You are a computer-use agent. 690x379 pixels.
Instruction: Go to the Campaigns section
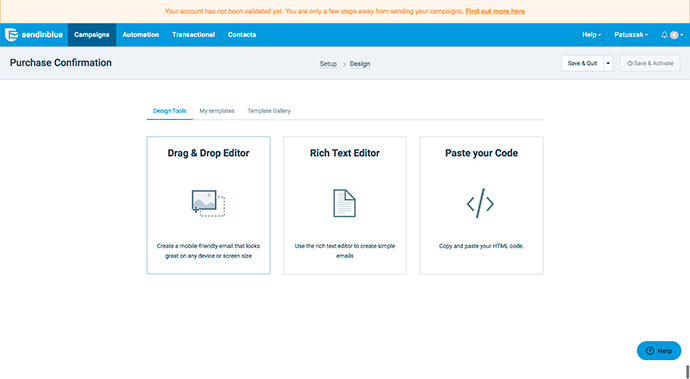tap(92, 35)
